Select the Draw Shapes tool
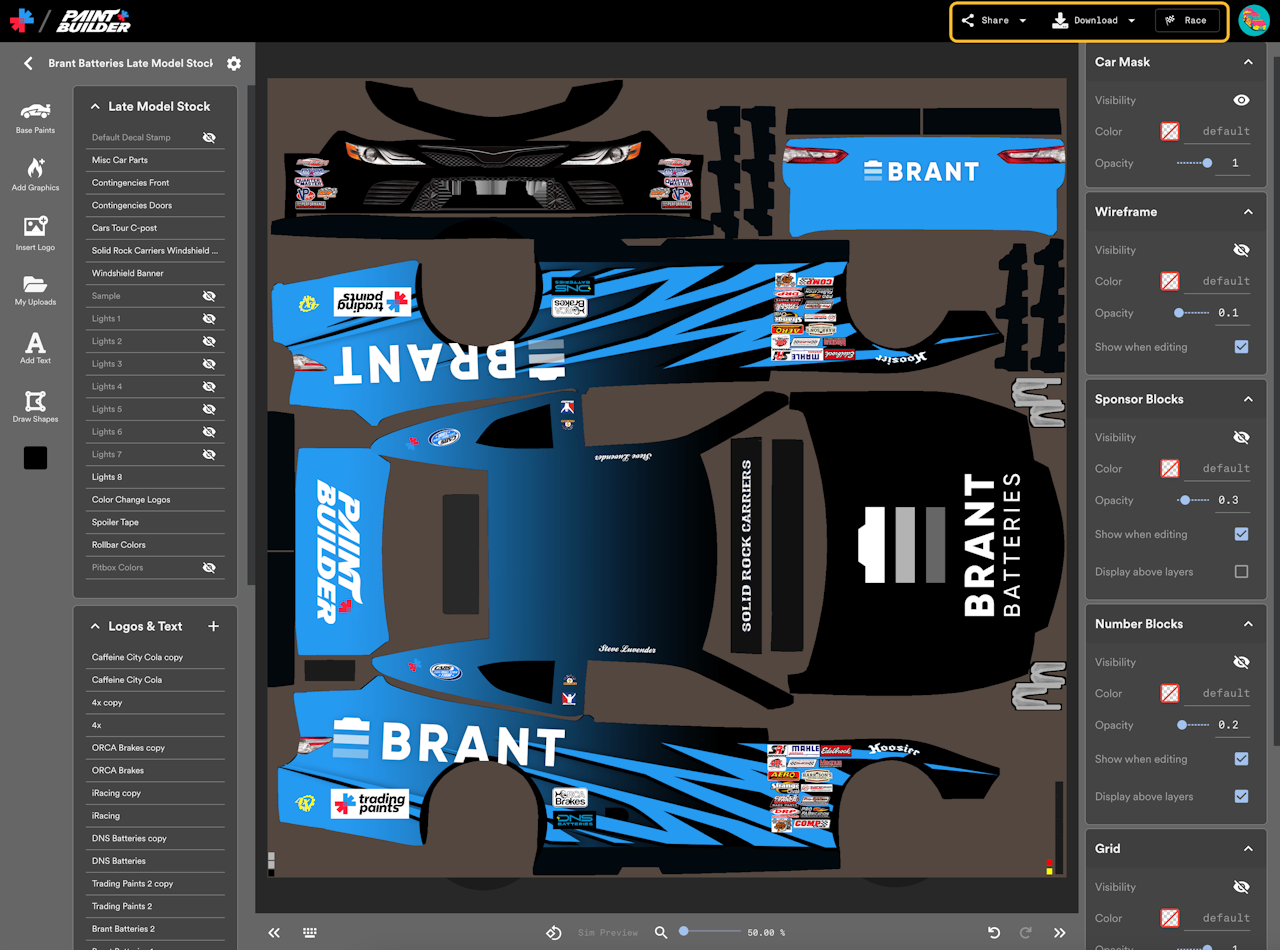Viewport: 1280px width, 950px height. pyautogui.click(x=35, y=405)
